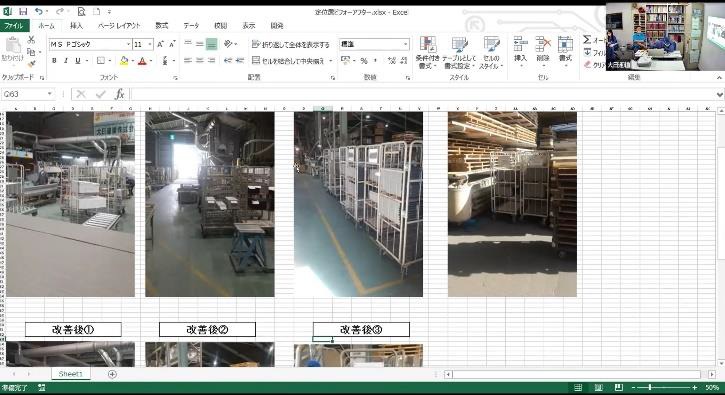725x395 pixels.
Task: Open the ファイル tab
Action: [14, 26]
